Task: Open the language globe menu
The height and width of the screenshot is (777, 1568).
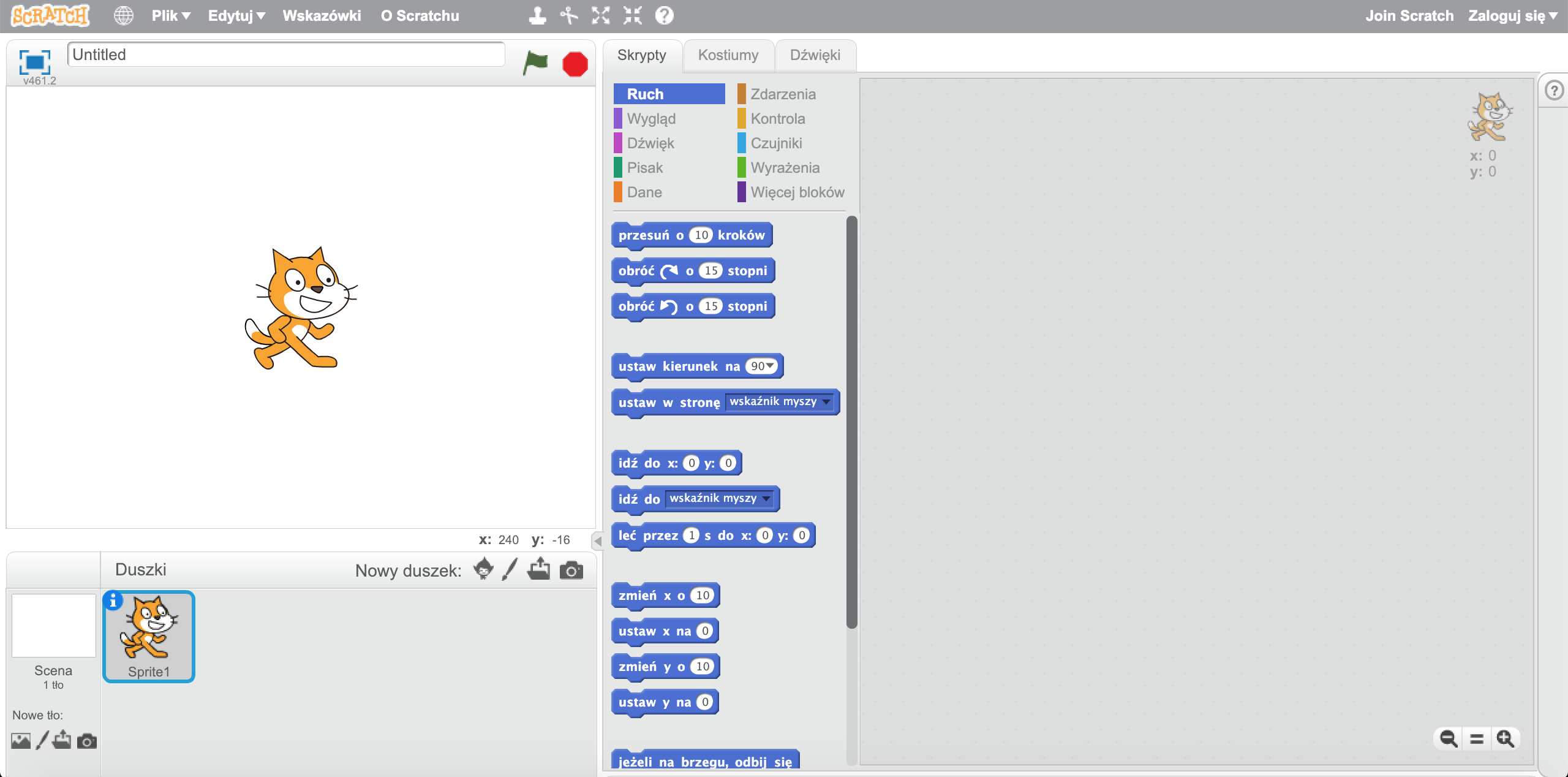Action: coord(124,16)
